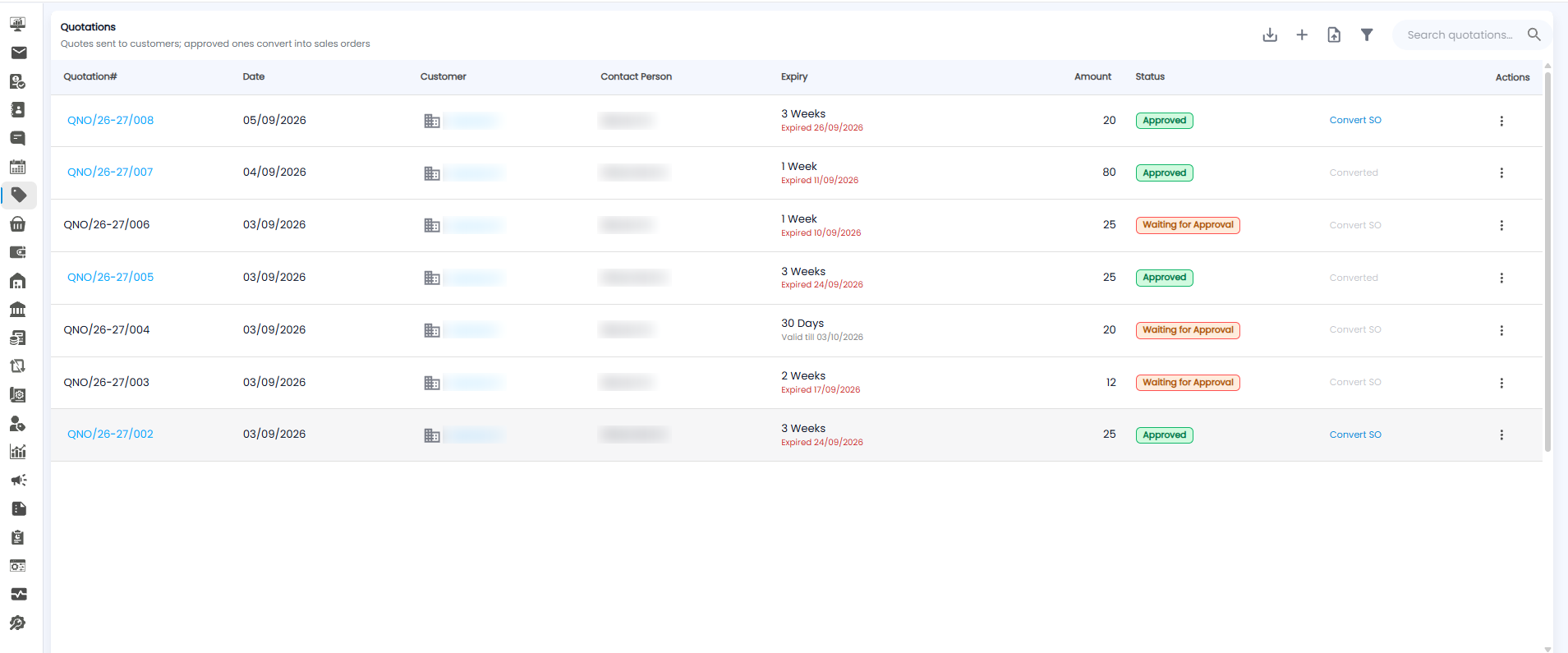Select the price tag sales sidebar icon
This screenshot has height=653, width=1568.
(19, 195)
